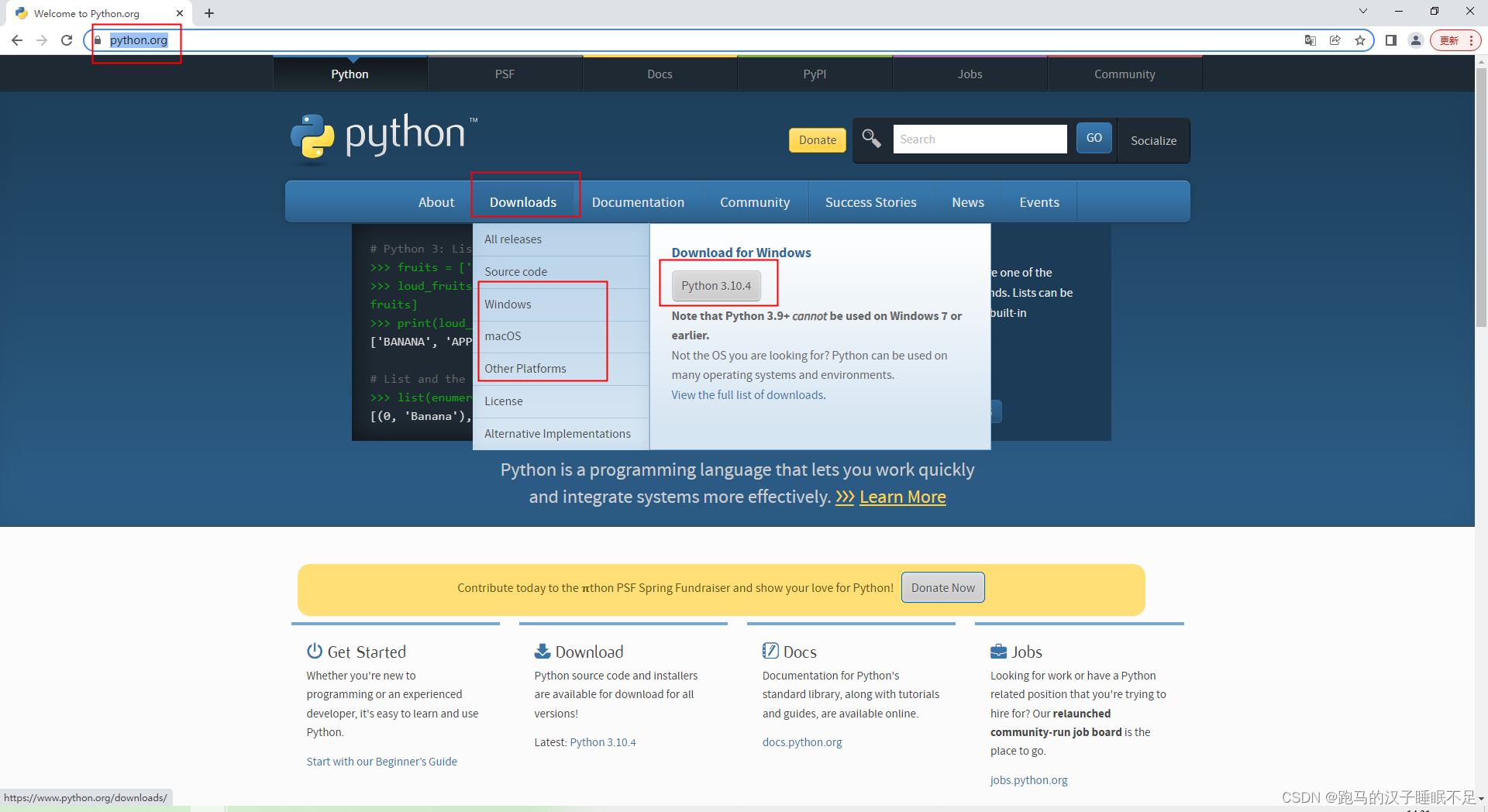Open the About menu
Viewport: 1488px width, 812px height.
click(x=436, y=202)
